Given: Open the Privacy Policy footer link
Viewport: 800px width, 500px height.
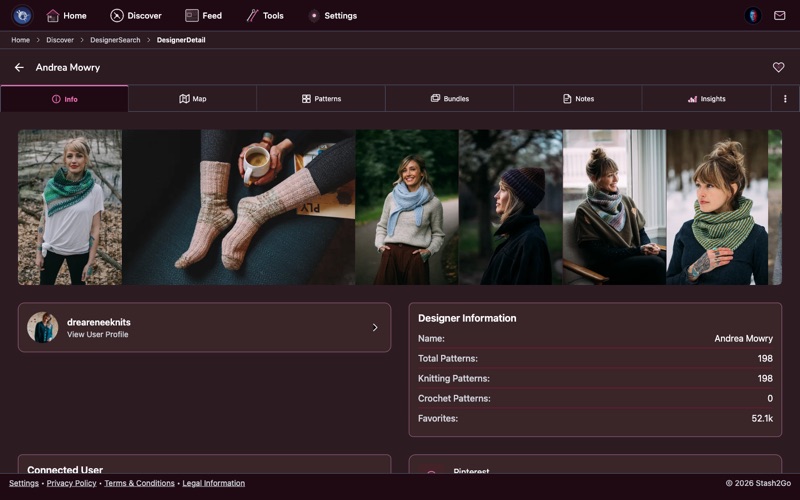Looking at the screenshot, I should pyautogui.click(x=71, y=483).
